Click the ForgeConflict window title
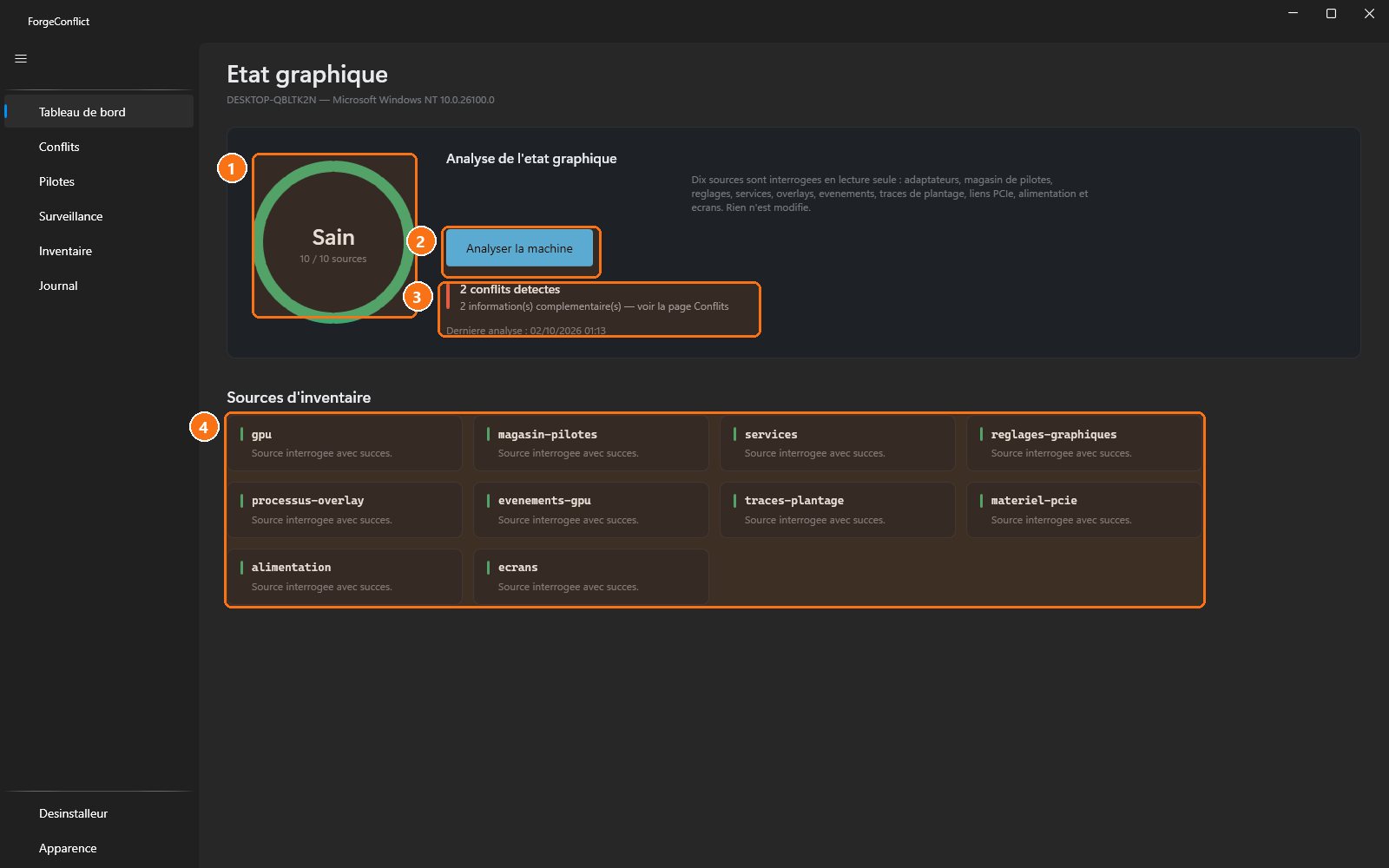1389x868 pixels. 58,22
